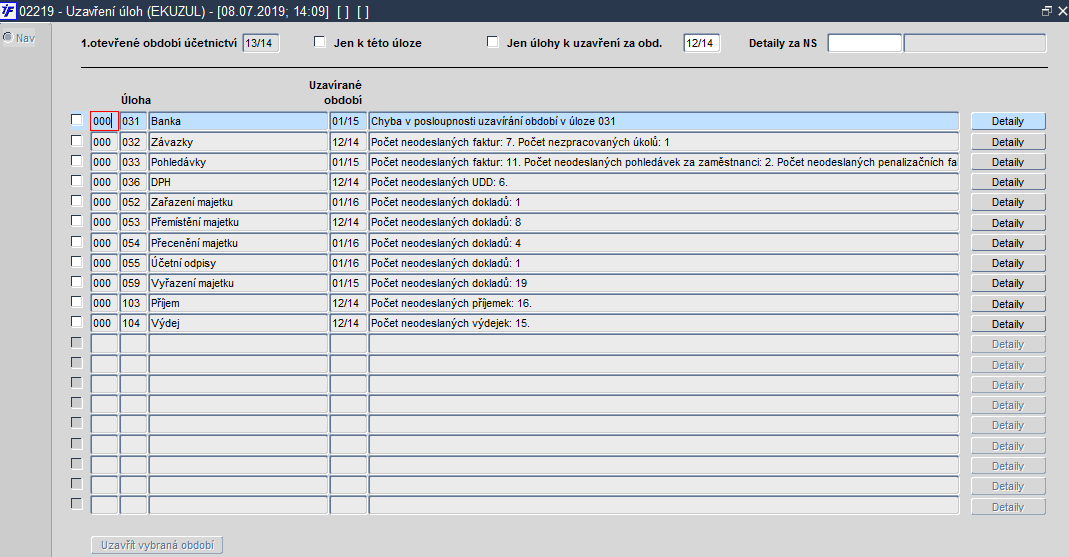Image resolution: width=1069 pixels, height=557 pixels.
Task: Click the task code 031 cell
Action: (x=133, y=121)
